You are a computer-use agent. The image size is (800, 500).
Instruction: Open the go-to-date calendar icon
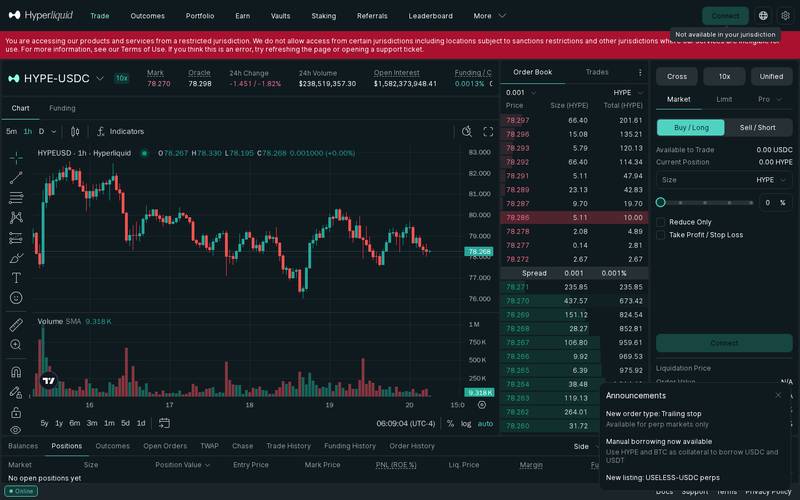click(x=164, y=423)
